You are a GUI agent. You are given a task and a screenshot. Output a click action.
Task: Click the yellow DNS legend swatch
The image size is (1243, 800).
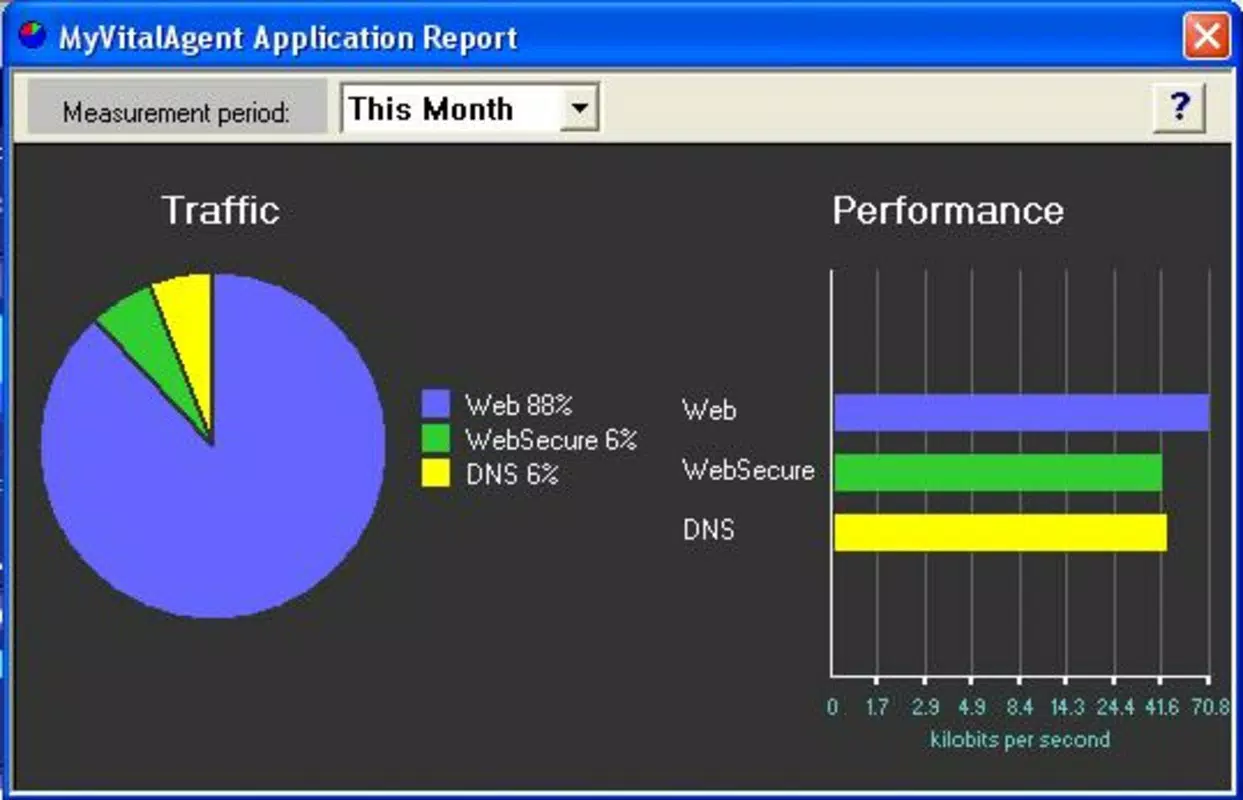pyautogui.click(x=436, y=473)
